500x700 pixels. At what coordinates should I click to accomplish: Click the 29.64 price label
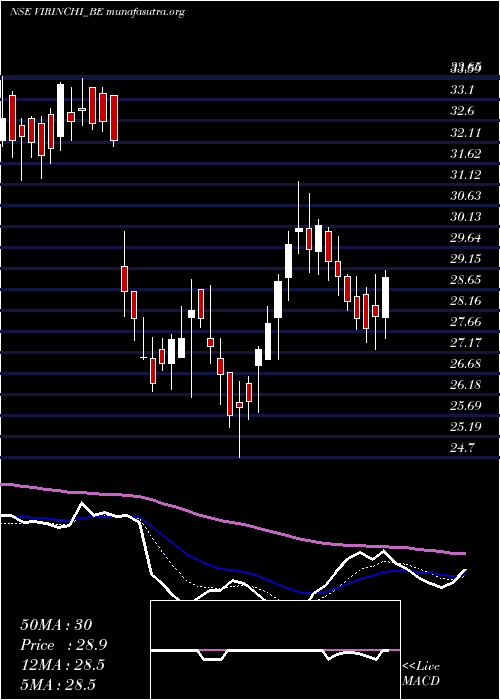(x=465, y=238)
